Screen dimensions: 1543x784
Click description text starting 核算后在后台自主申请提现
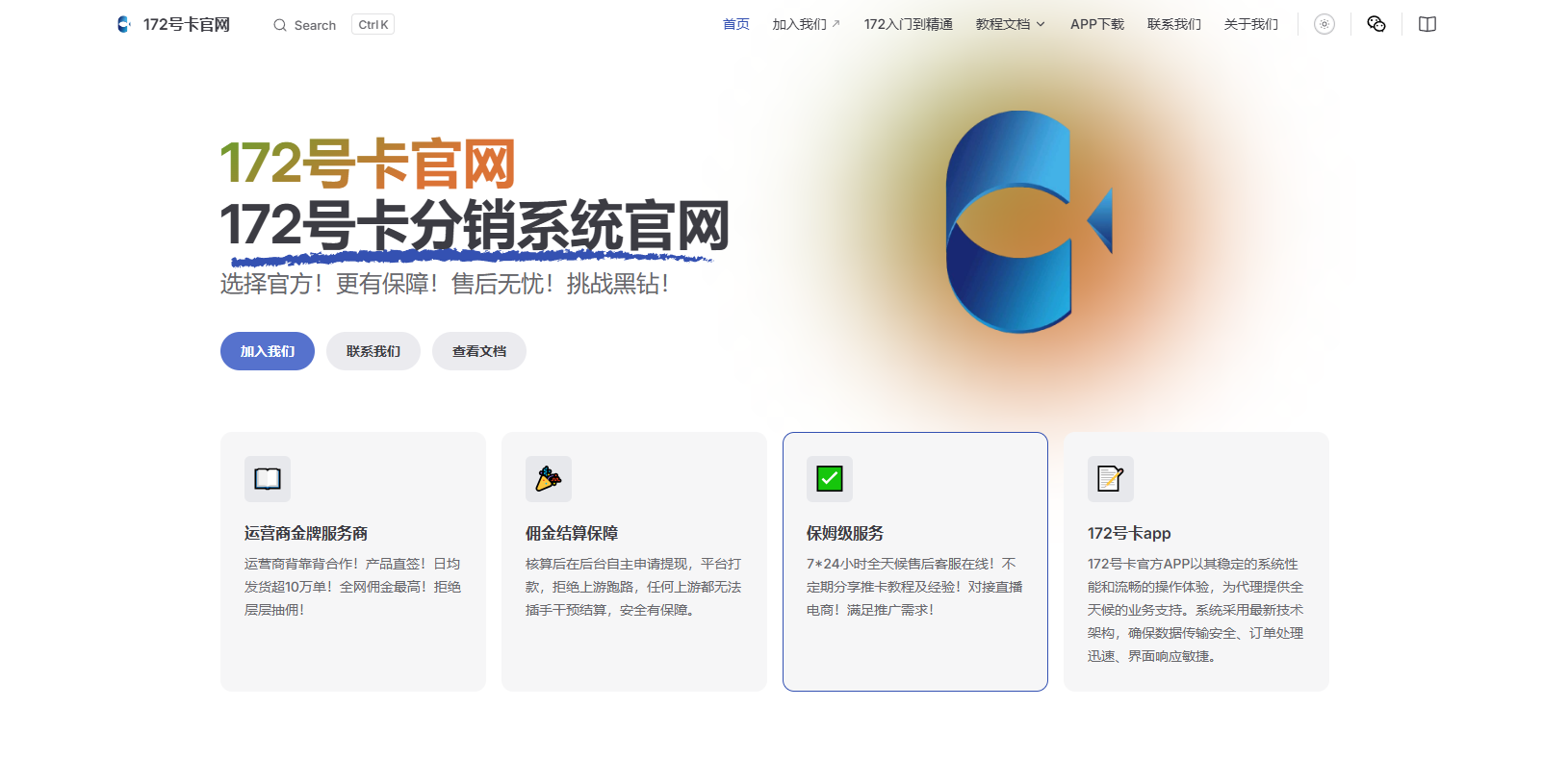tap(634, 587)
